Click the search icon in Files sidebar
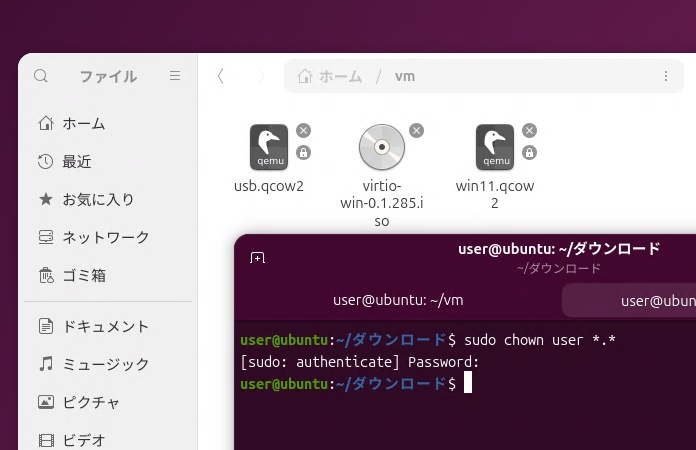Screen dimensions: 696x450 tap(41, 76)
